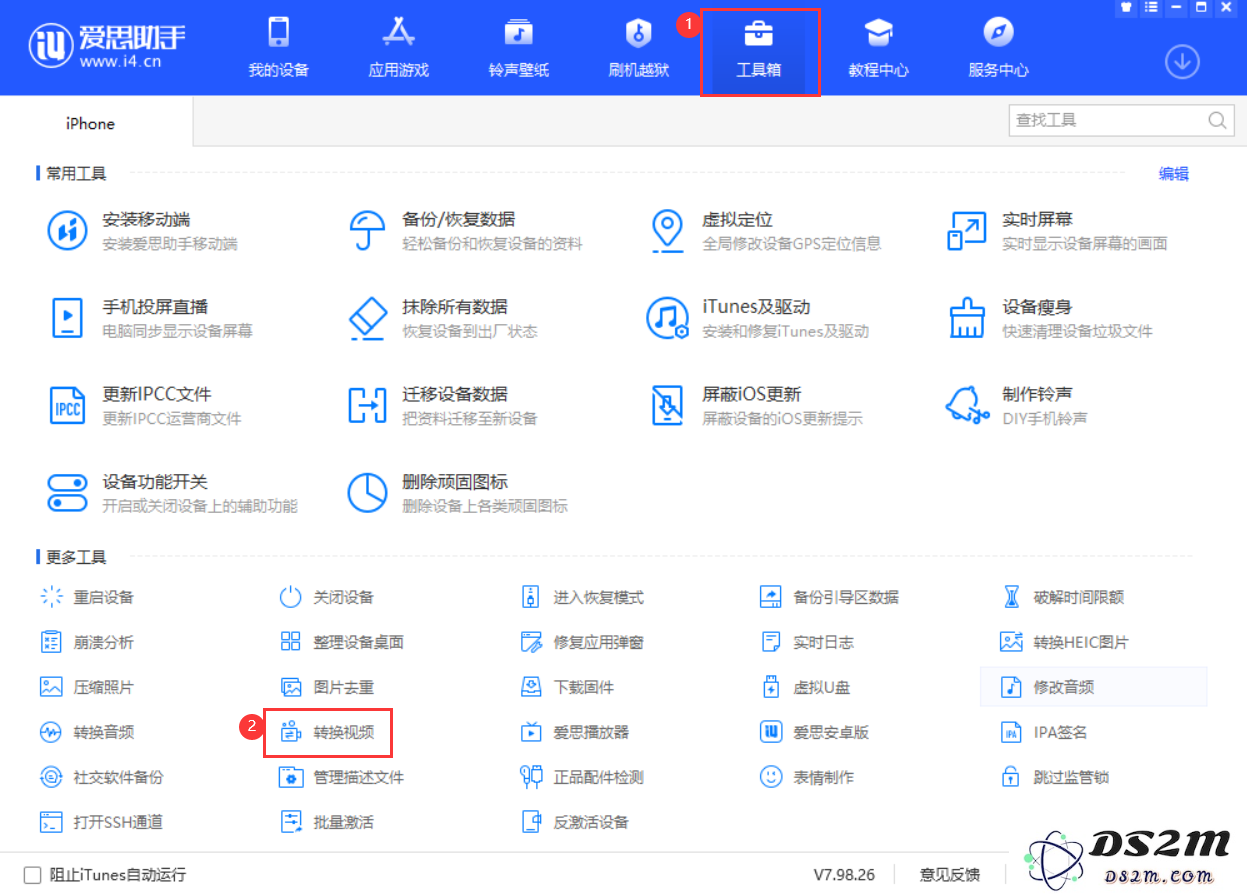Open 正品配件检测 tool
Image resolution: width=1247 pixels, height=894 pixels.
pos(582,777)
